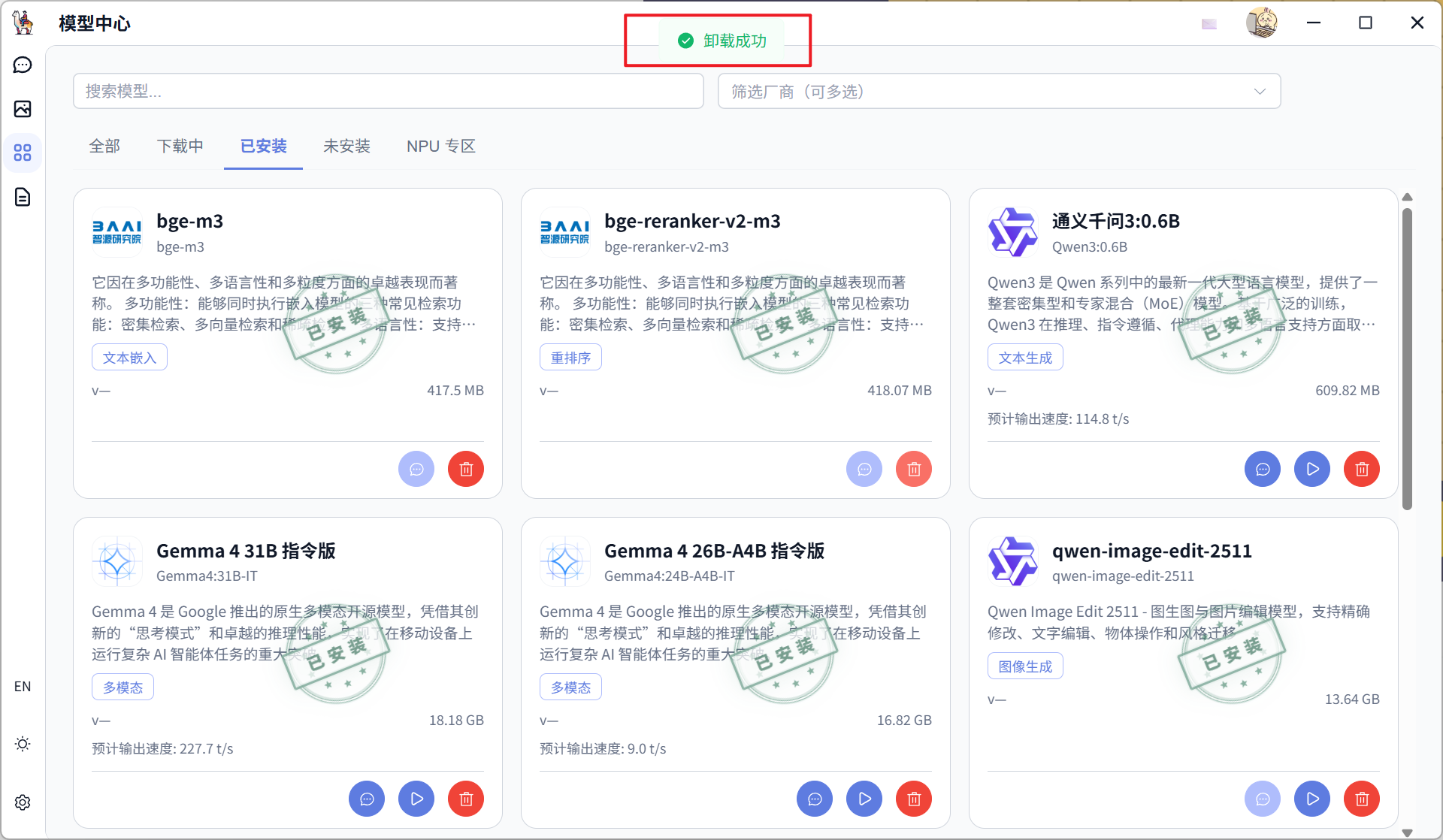The height and width of the screenshot is (840, 1443).
Task: Click the 417.5 MB size text
Action: (455, 391)
